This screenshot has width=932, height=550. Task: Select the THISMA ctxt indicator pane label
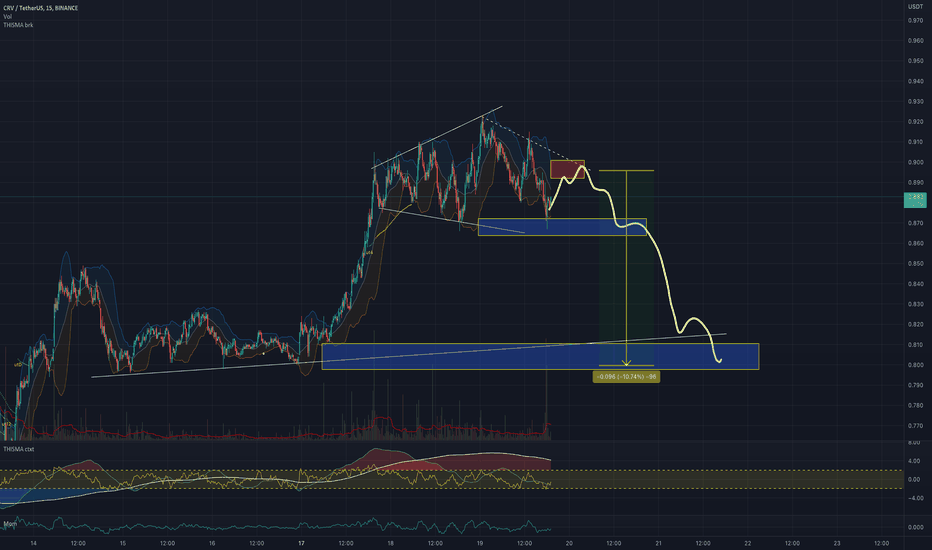point(18,449)
